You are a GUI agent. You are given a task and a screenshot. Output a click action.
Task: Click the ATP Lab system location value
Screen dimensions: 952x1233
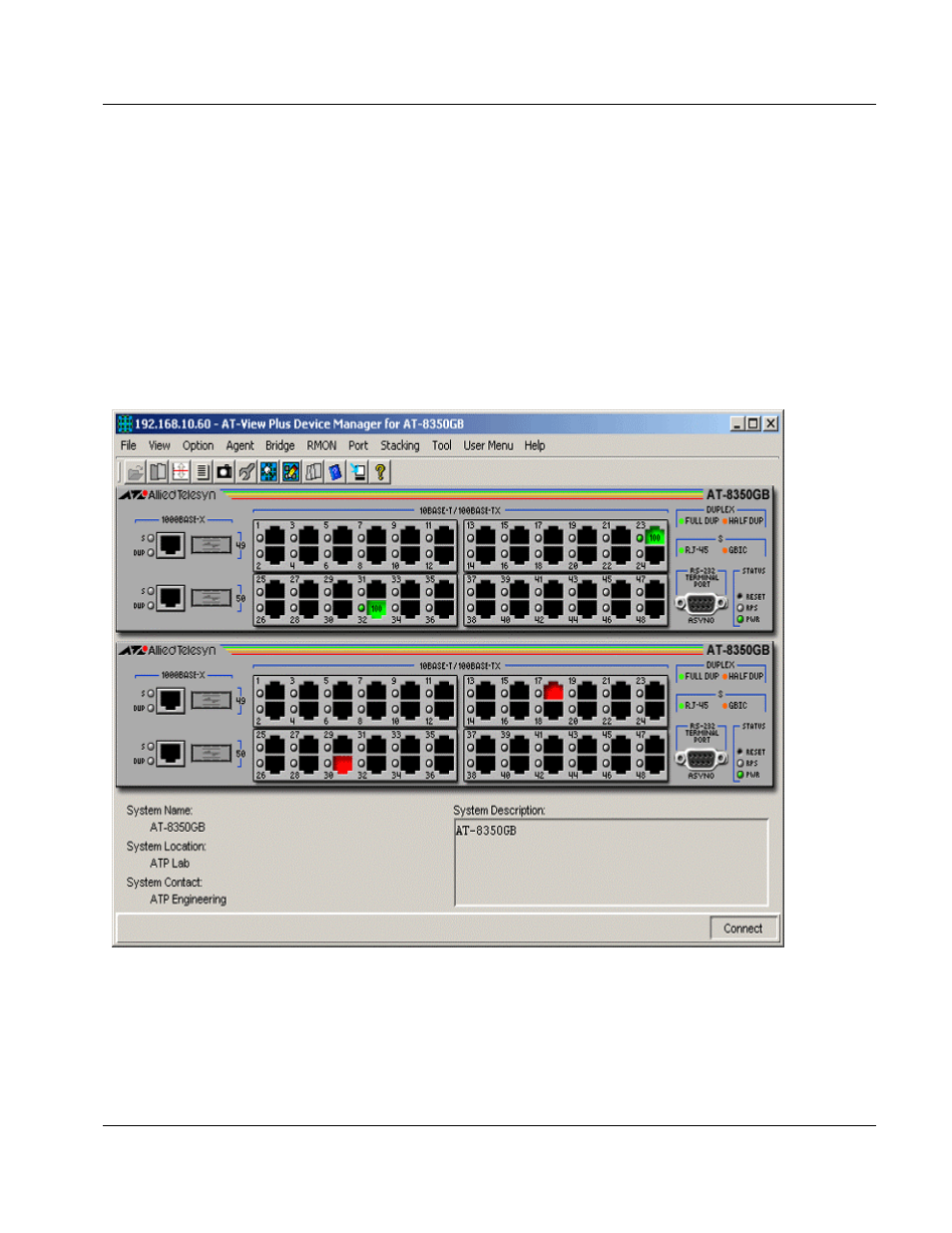pos(170,864)
